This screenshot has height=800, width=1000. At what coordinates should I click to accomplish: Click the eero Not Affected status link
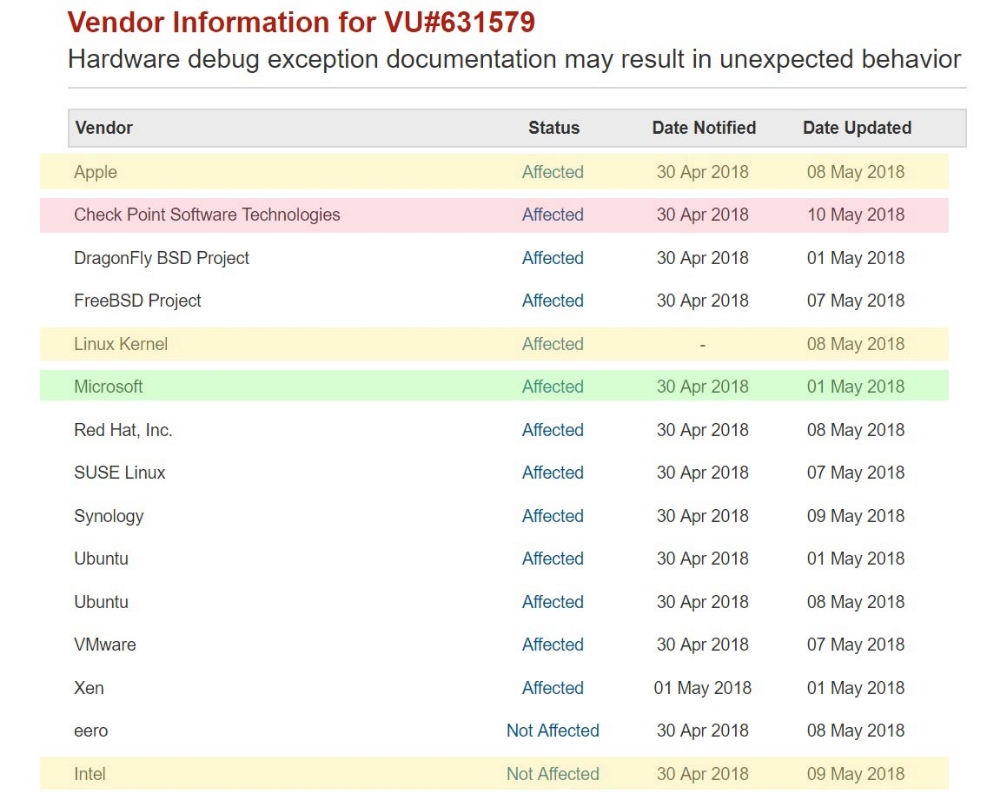click(552, 730)
